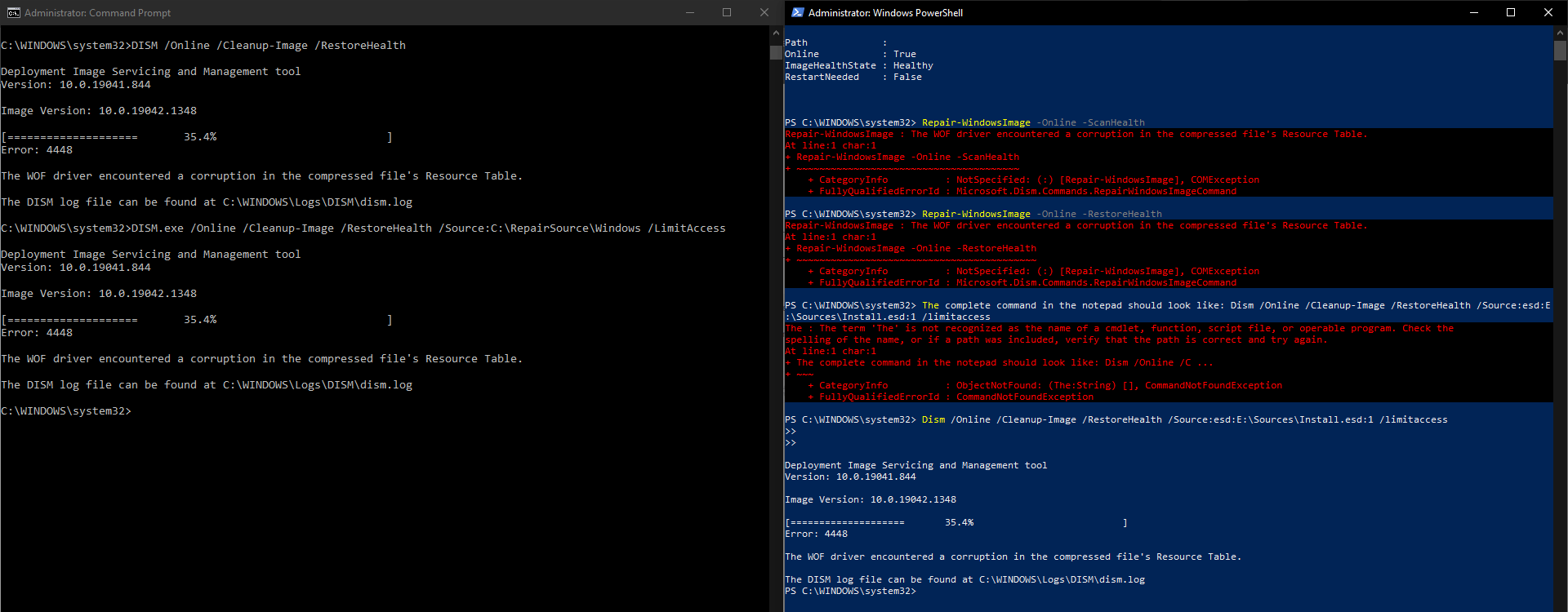This screenshot has width=1568, height=612.
Task: Maximize the Command Prompt window
Action: [x=727, y=12]
